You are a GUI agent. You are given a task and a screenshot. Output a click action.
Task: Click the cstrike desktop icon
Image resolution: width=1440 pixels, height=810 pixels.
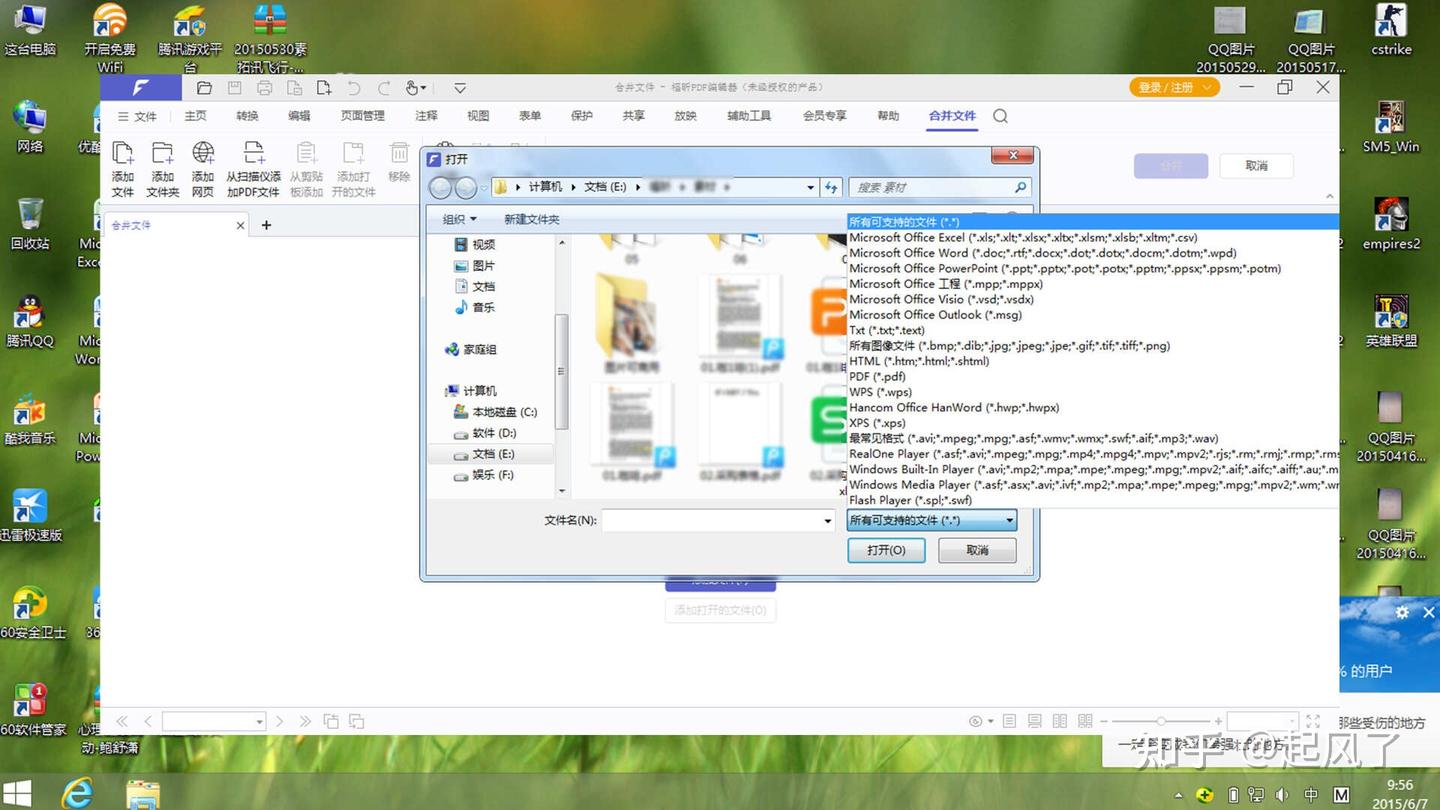1391,30
